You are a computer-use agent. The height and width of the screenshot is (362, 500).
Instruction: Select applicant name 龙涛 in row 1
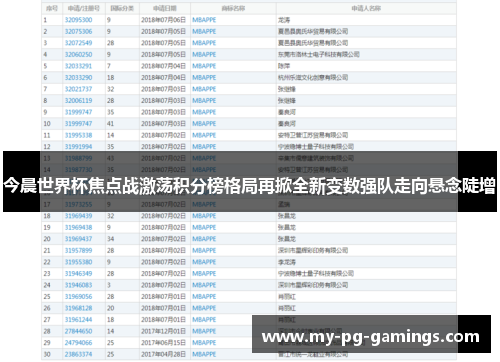point(284,20)
